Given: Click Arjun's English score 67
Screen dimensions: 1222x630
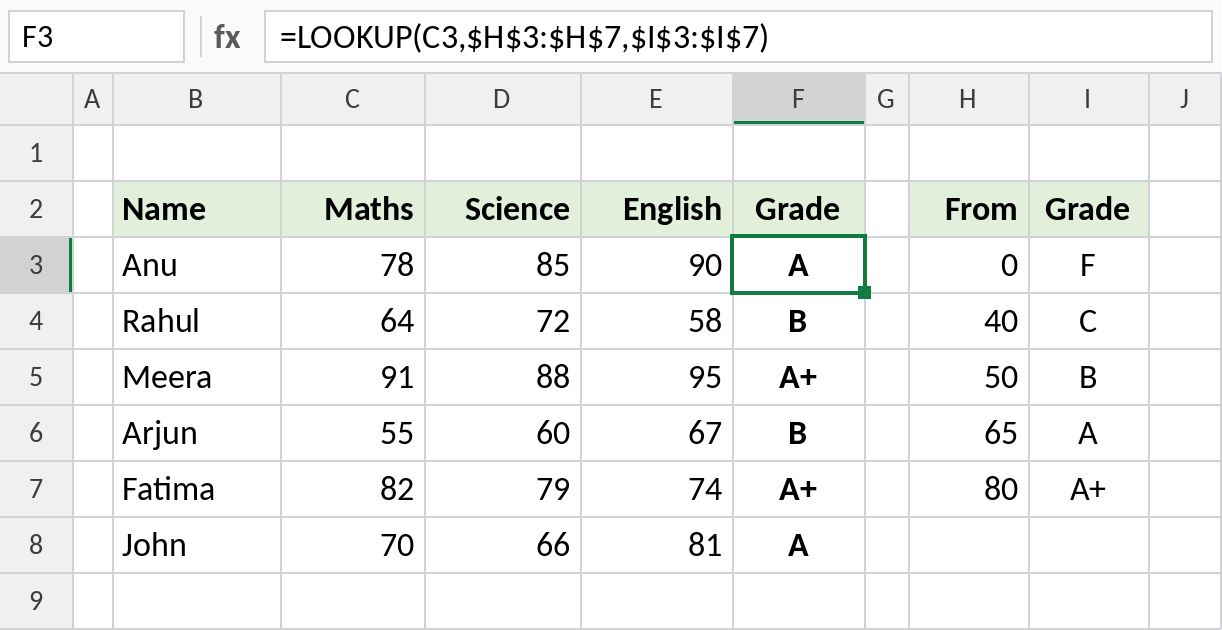Looking at the screenshot, I should 657,433.
